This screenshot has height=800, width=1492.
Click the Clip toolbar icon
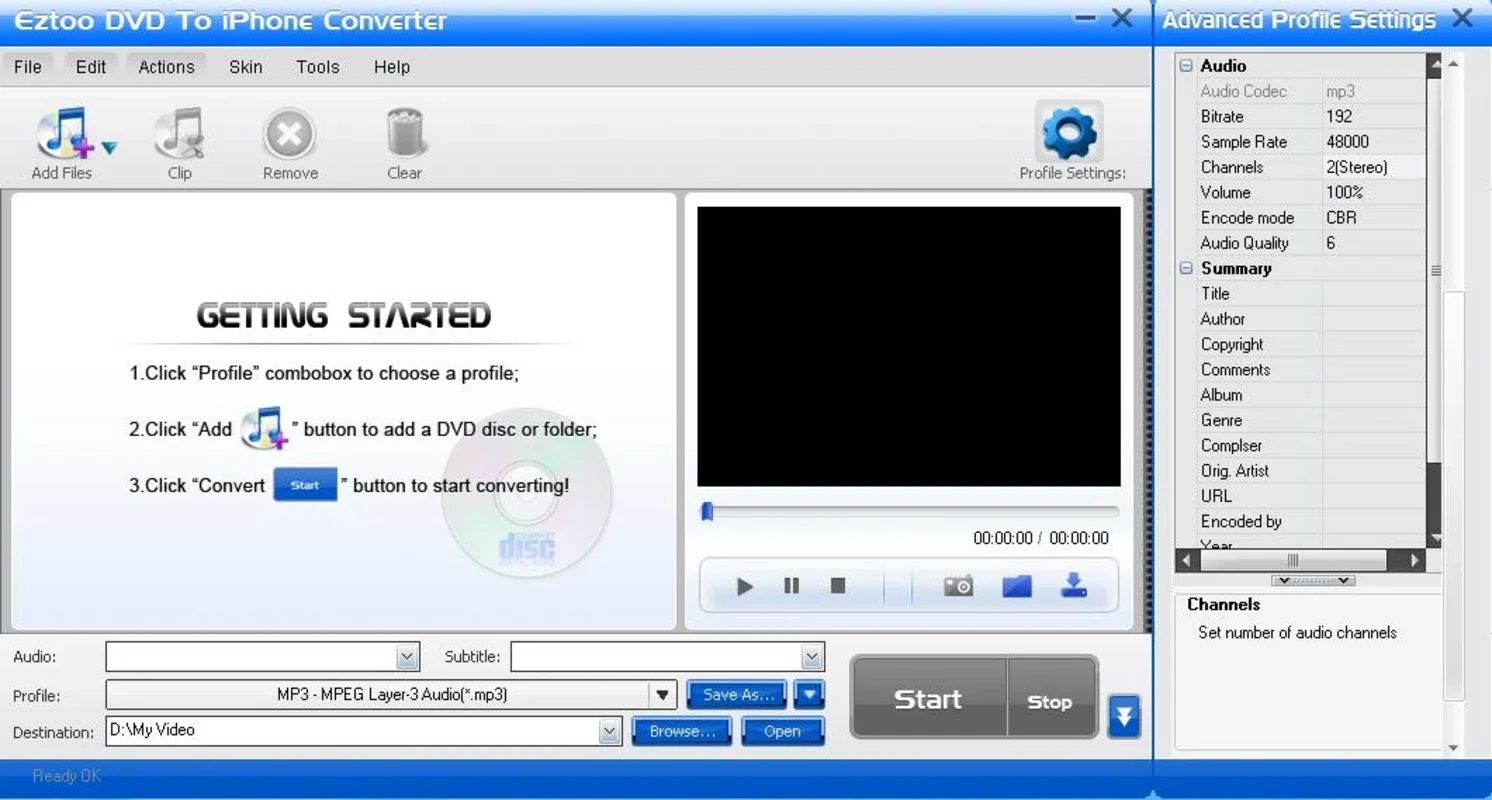(x=180, y=135)
